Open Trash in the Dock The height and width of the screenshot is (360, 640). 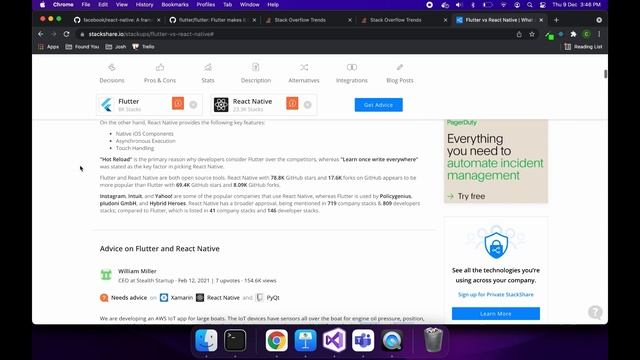(433, 340)
